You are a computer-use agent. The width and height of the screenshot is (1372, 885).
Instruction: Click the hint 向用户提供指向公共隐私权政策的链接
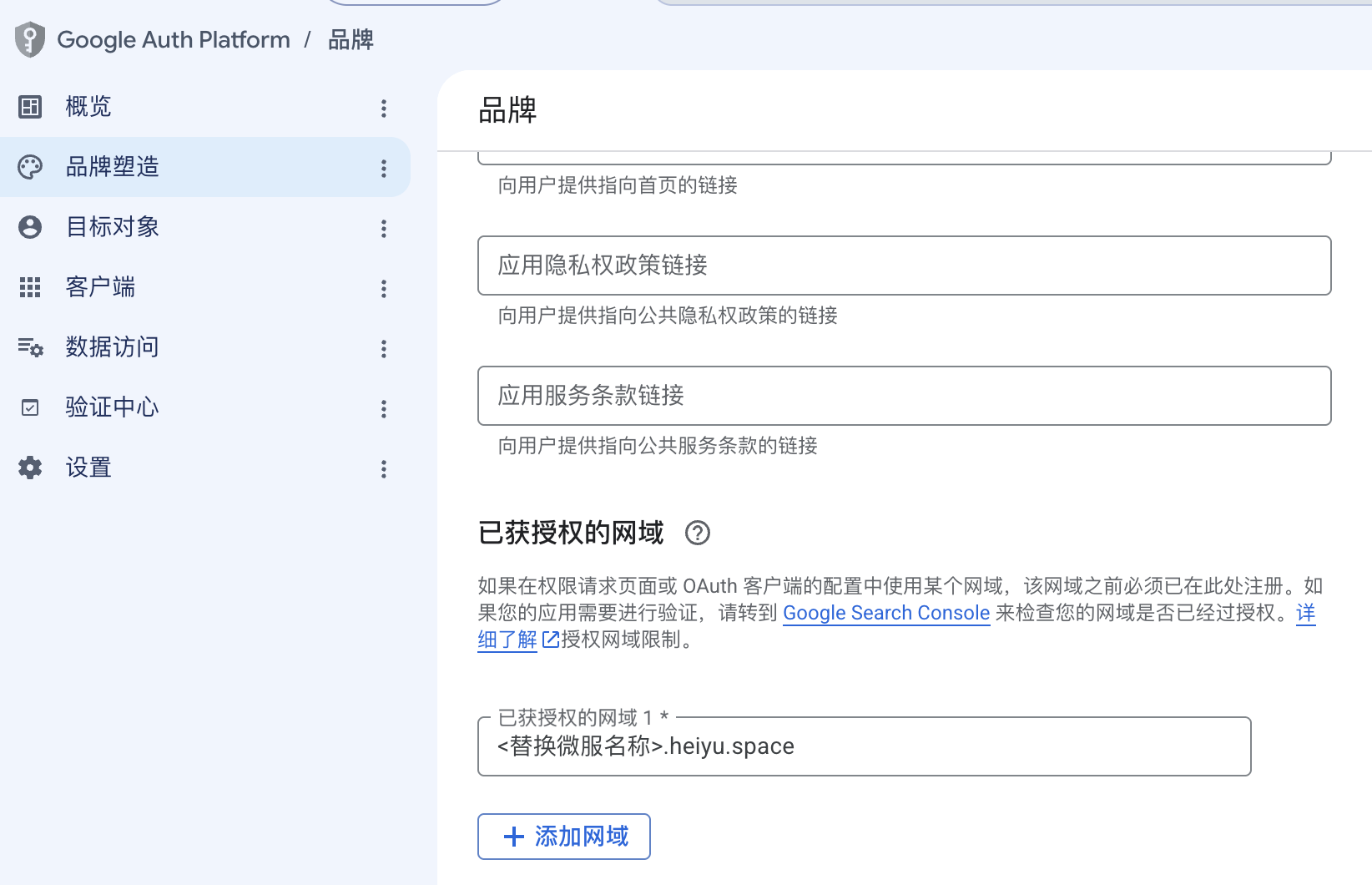tap(668, 316)
